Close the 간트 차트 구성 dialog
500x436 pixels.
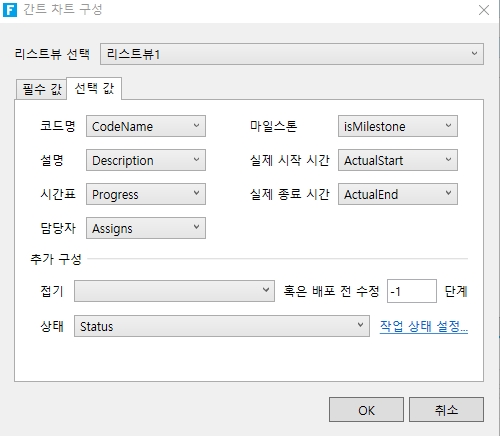point(484,10)
